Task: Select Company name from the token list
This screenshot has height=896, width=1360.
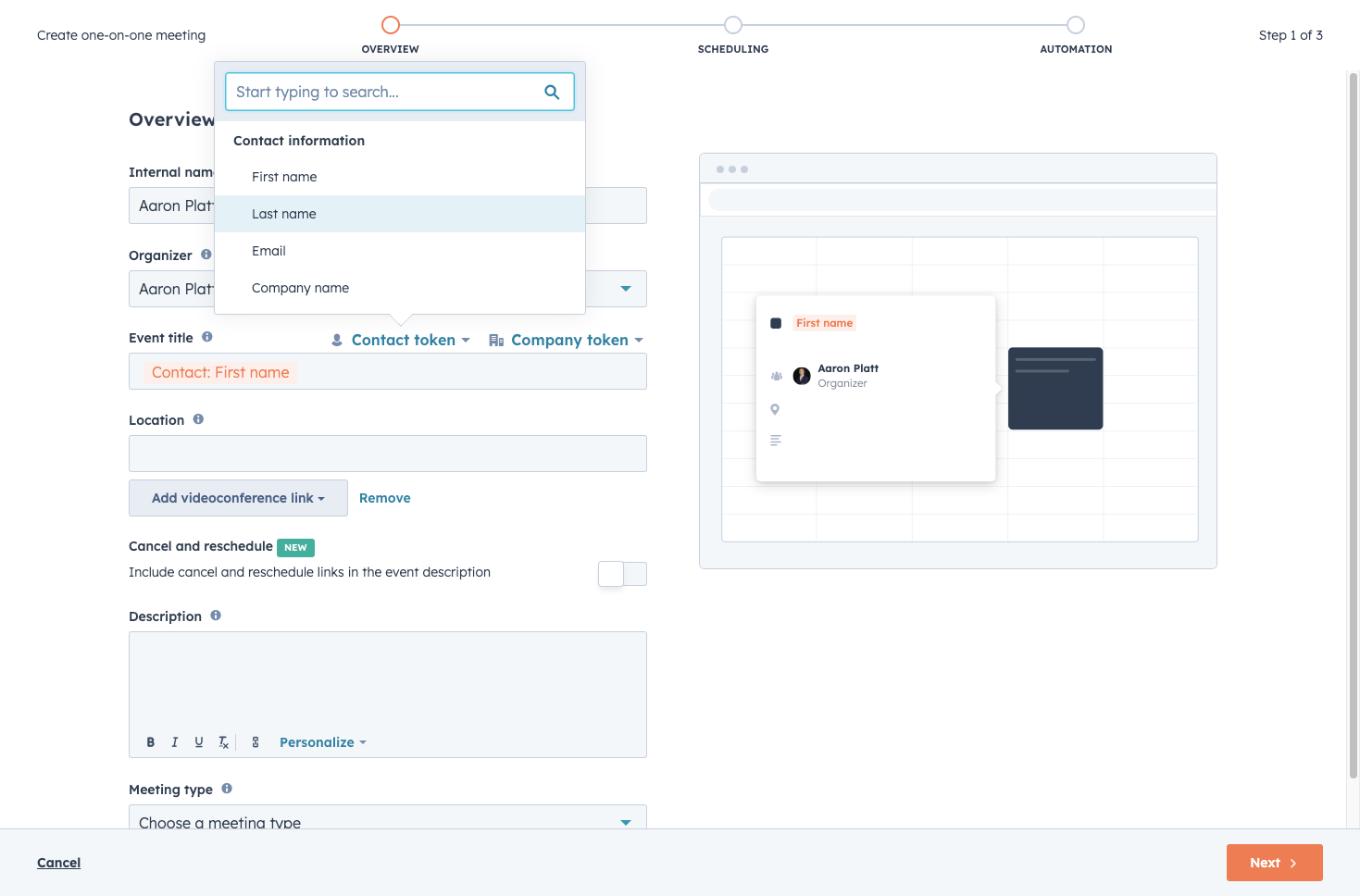Action: [x=400, y=288]
